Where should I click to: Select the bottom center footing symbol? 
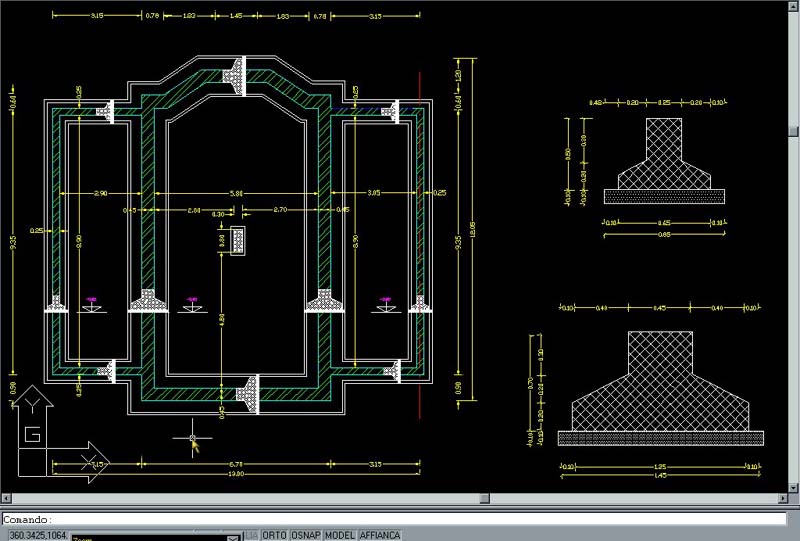pos(249,393)
